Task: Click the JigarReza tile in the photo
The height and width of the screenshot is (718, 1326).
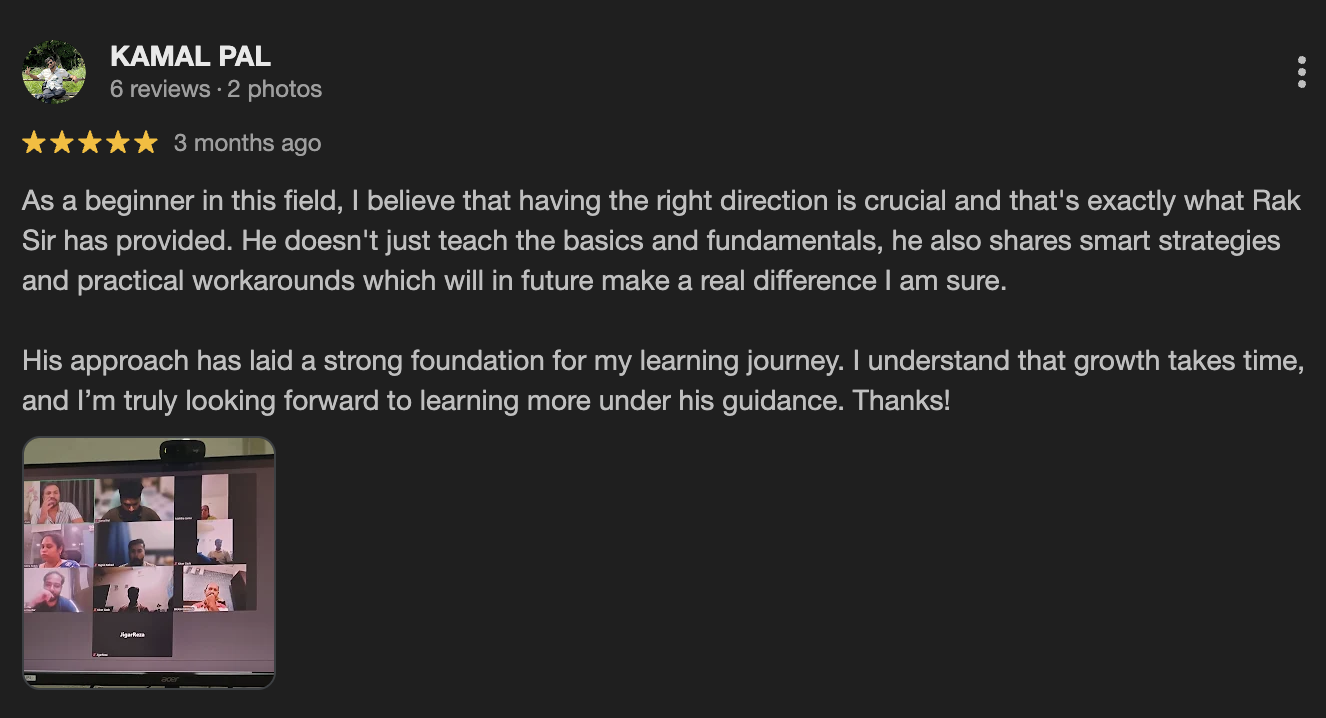Action: pos(133,634)
